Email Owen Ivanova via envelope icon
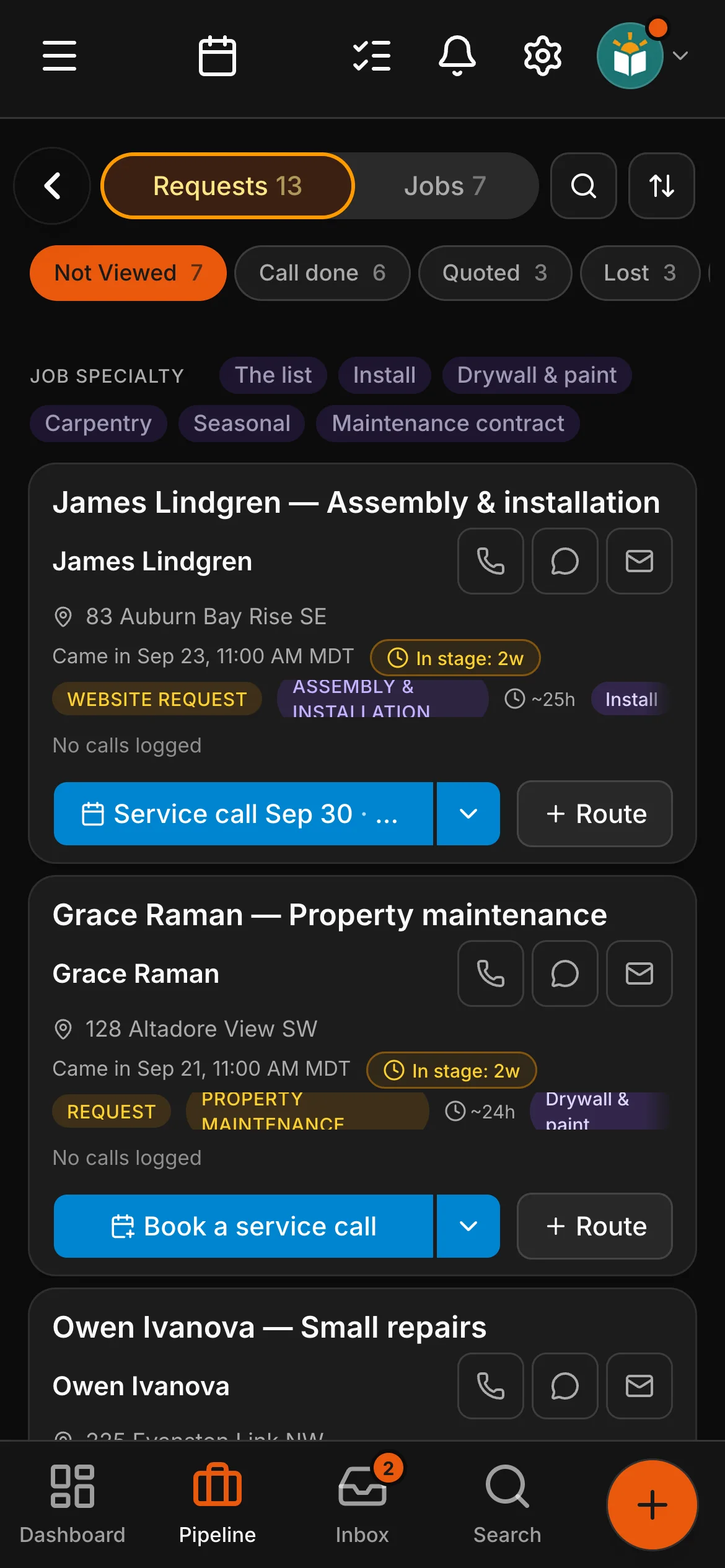The image size is (725, 1568). (639, 1386)
